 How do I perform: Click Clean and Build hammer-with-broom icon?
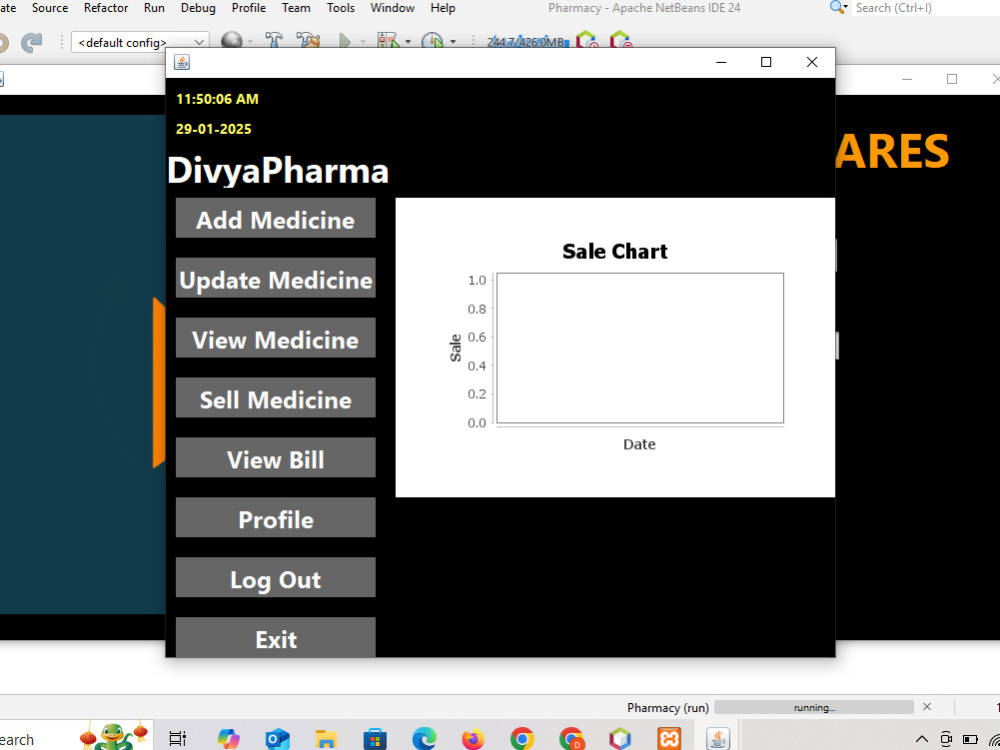(x=308, y=42)
